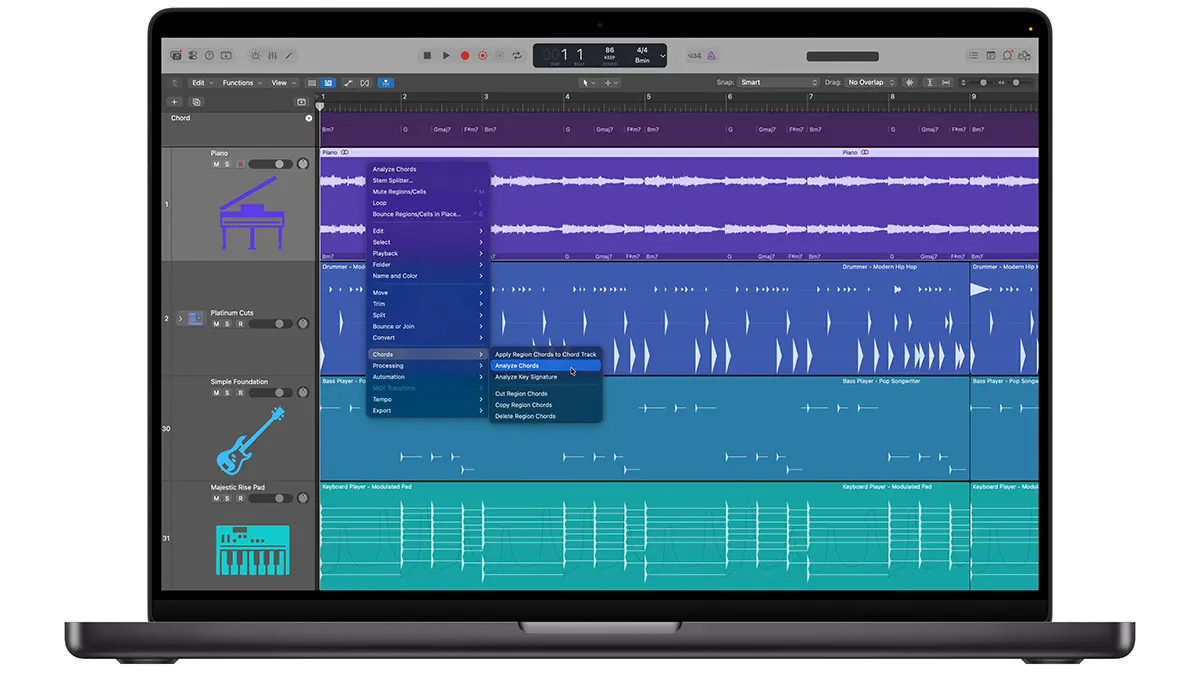Open the Edit menu in tracks area
The height and width of the screenshot is (677, 1200).
(201, 83)
